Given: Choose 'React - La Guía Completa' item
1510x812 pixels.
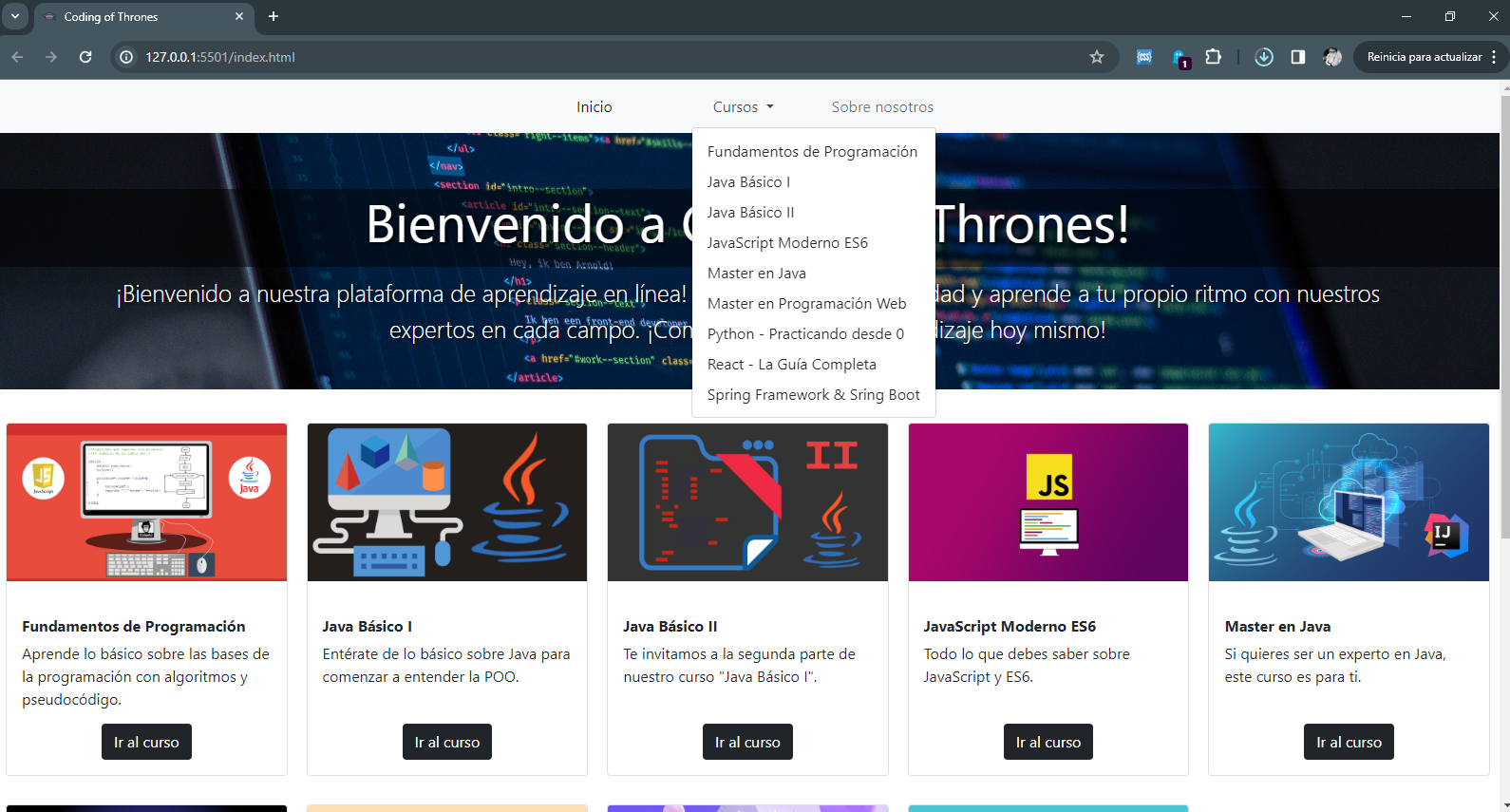Looking at the screenshot, I should (x=814, y=365).
